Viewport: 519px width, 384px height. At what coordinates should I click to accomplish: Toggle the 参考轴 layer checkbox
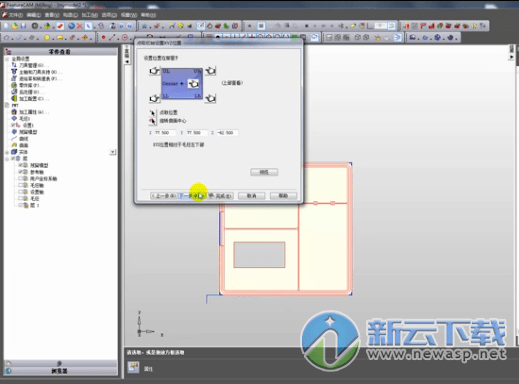tap(21, 172)
